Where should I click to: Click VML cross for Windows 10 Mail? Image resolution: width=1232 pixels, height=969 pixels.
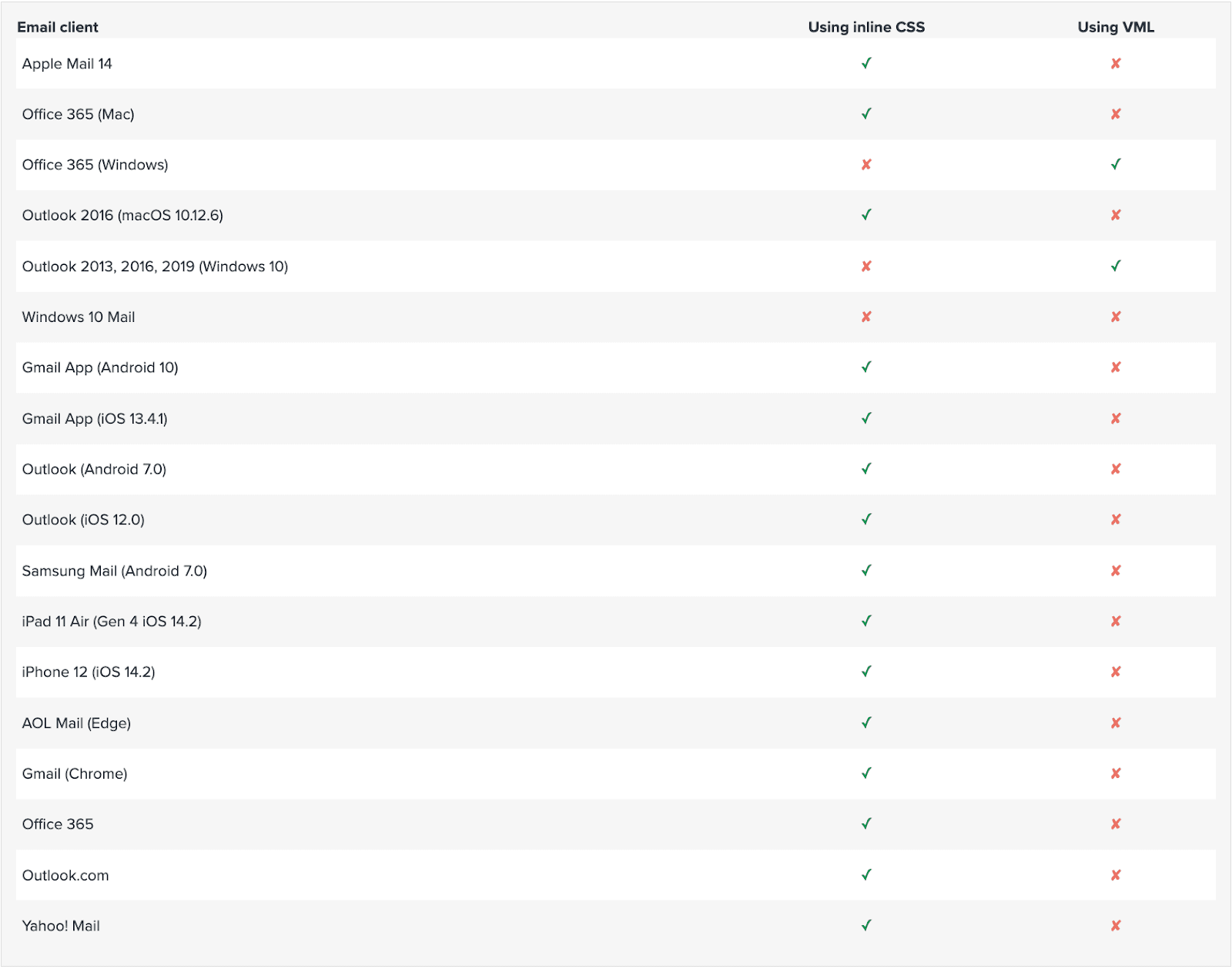1116,317
